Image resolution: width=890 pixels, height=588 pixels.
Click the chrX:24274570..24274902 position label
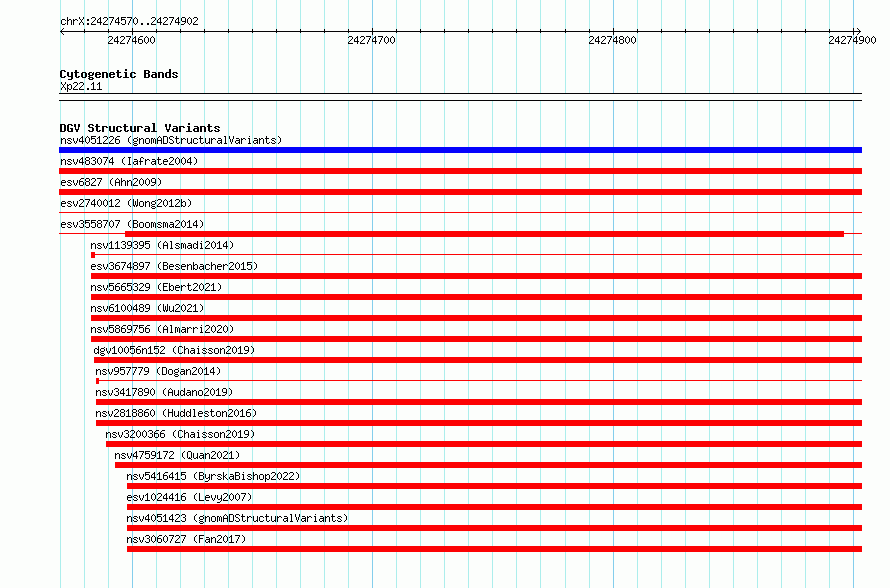click(x=129, y=21)
